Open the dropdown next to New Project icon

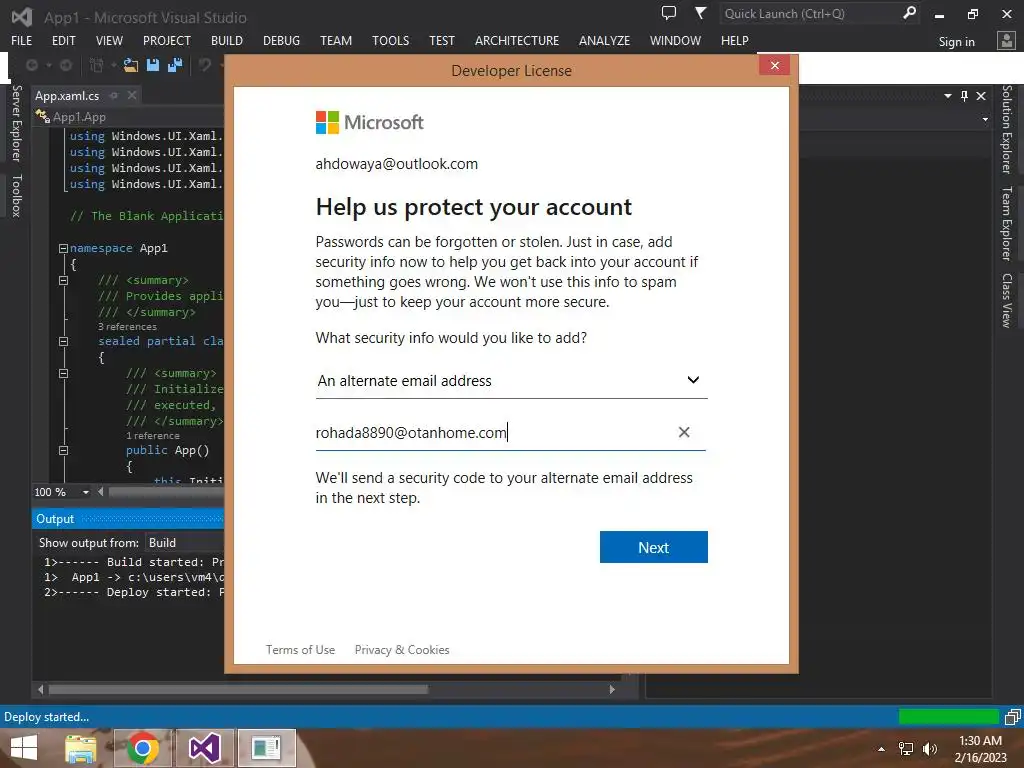point(113,65)
